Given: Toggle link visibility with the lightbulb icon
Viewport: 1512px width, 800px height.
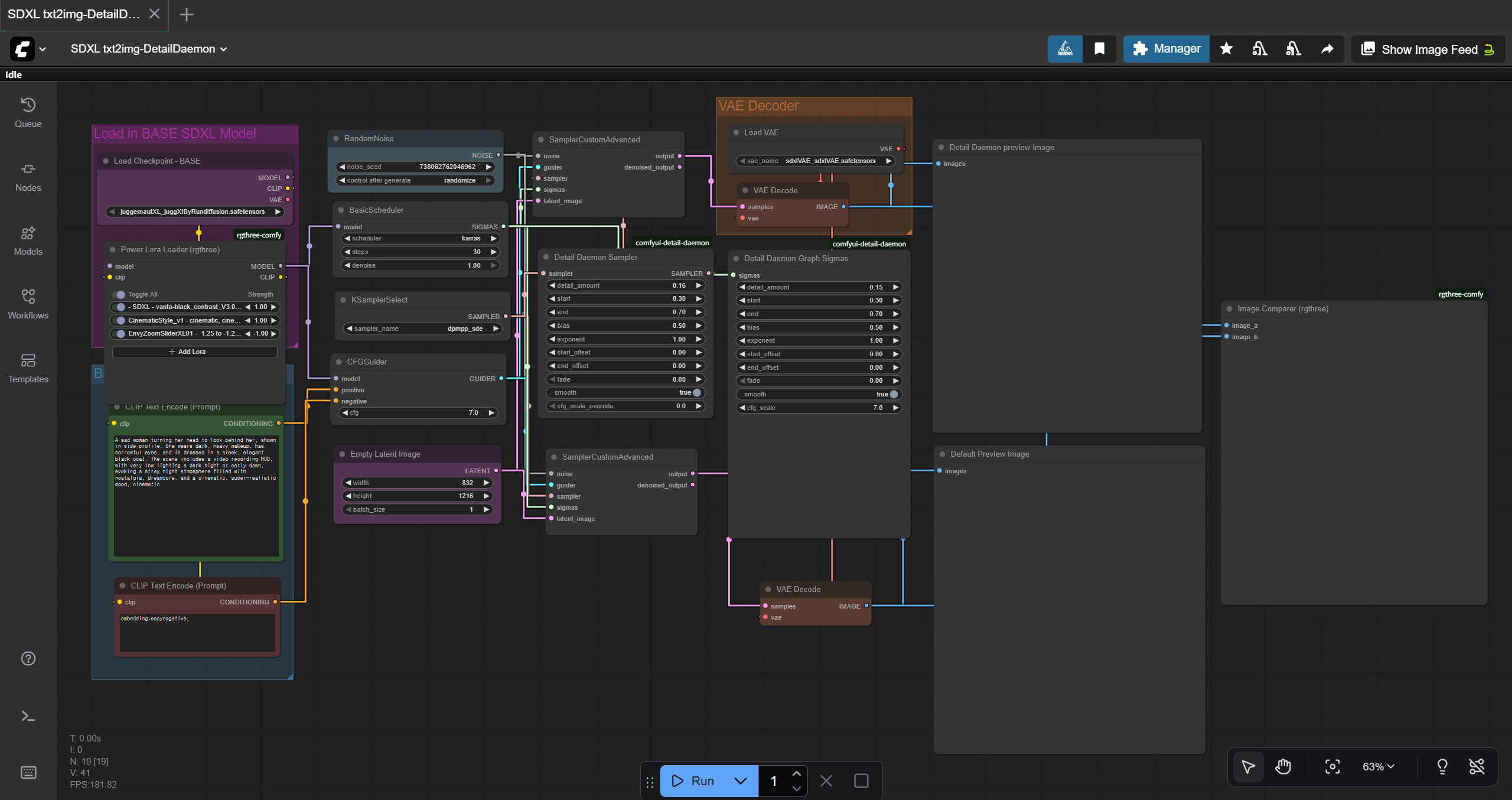Looking at the screenshot, I should point(1443,766).
